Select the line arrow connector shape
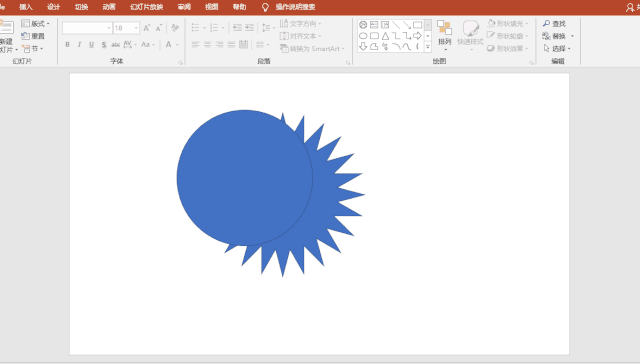The image size is (640, 364). tap(407, 25)
